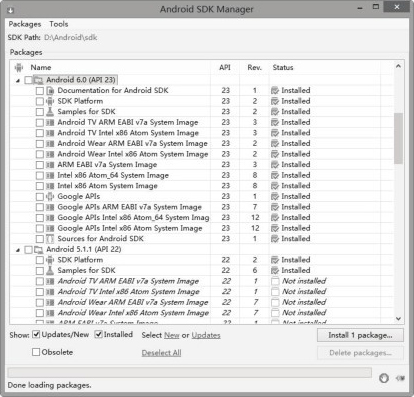This screenshot has height=397, width=414.
Task: Click the flask icon of API 22 Samples for SDK
Action: pyautogui.click(x=50, y=270)
